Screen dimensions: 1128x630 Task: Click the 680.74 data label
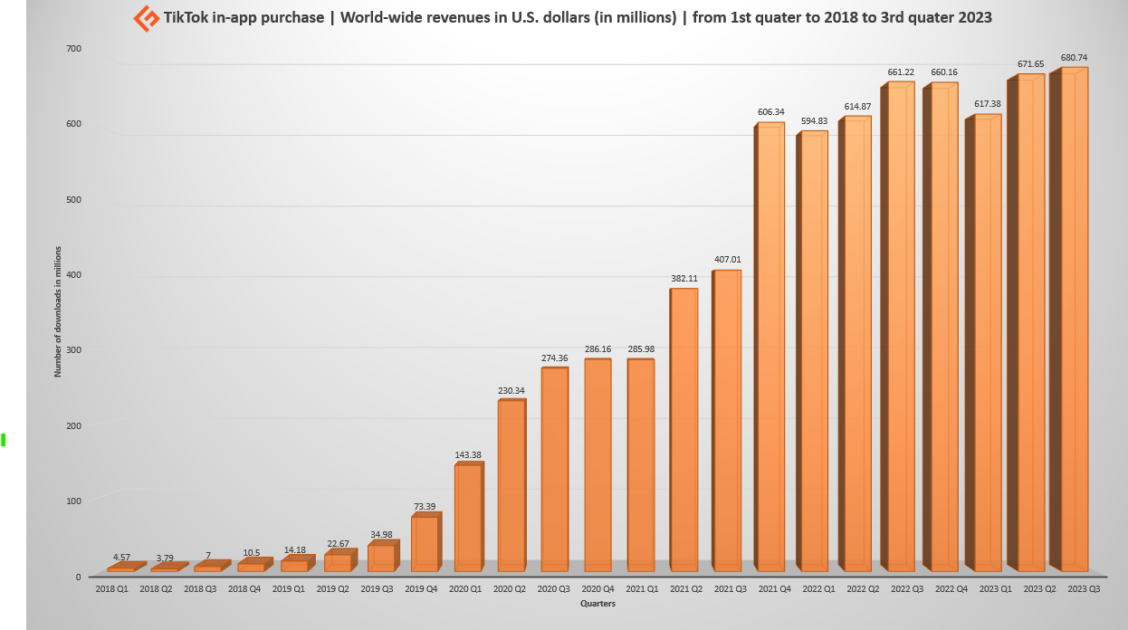1074,58
